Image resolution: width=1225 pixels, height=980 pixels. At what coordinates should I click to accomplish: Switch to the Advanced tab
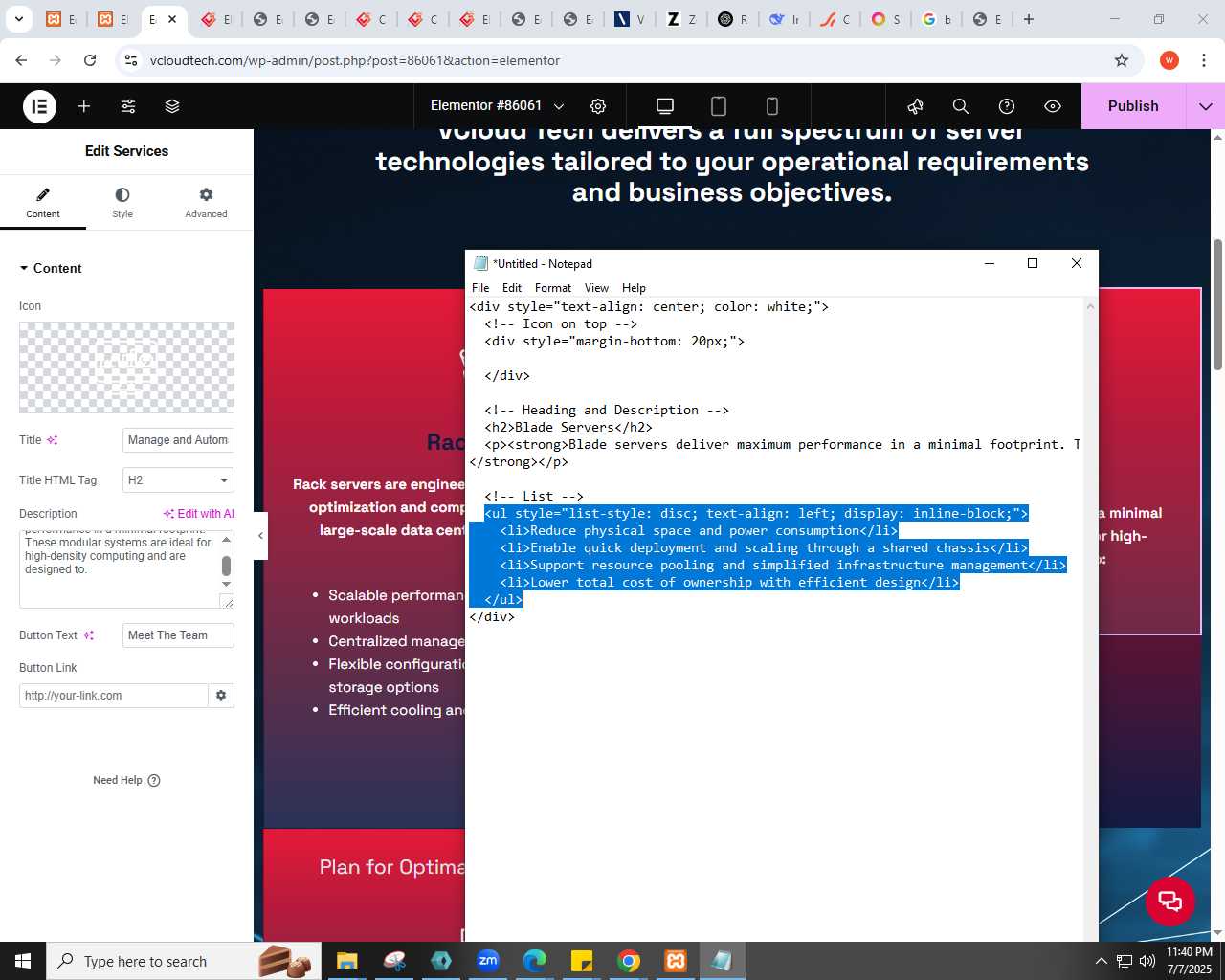tap(206, 204)
